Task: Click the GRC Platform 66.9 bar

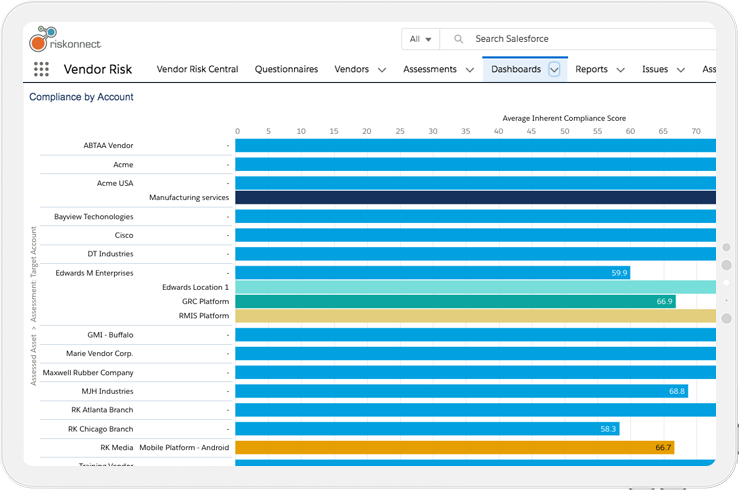Action: tap(456, 302)
